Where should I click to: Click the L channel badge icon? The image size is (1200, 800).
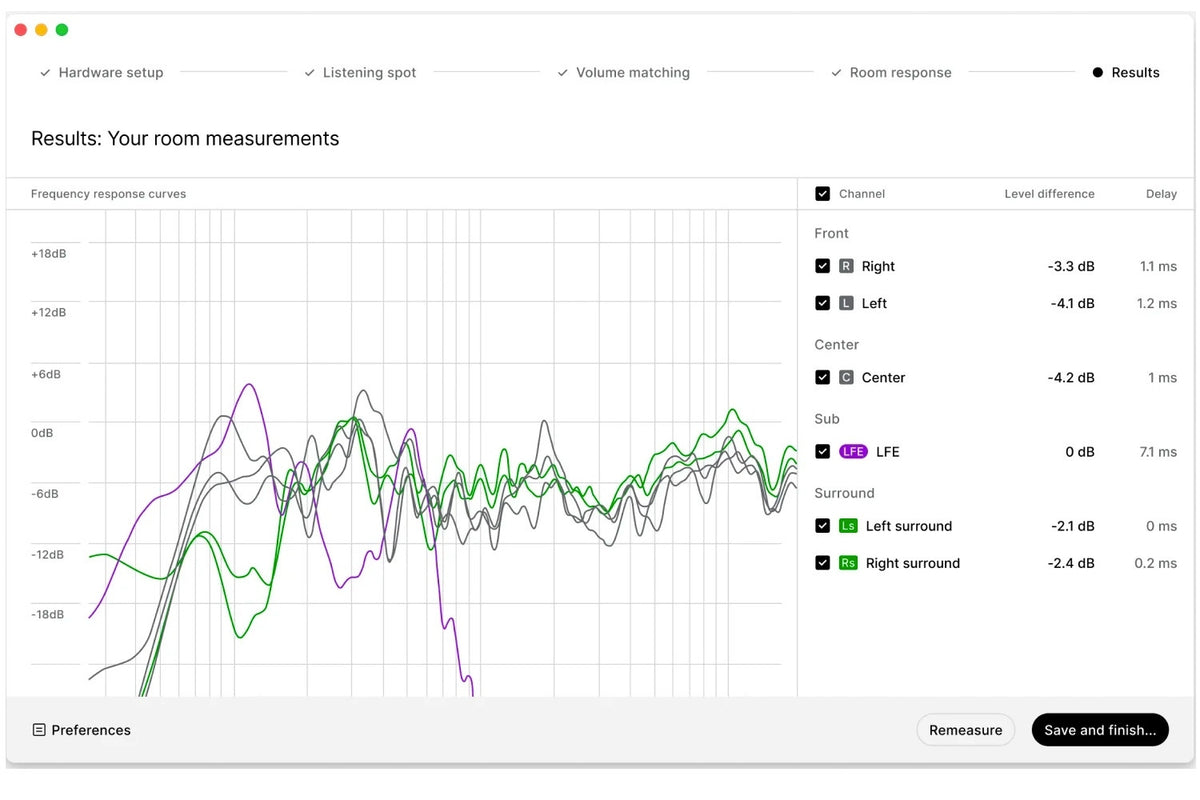846,303
